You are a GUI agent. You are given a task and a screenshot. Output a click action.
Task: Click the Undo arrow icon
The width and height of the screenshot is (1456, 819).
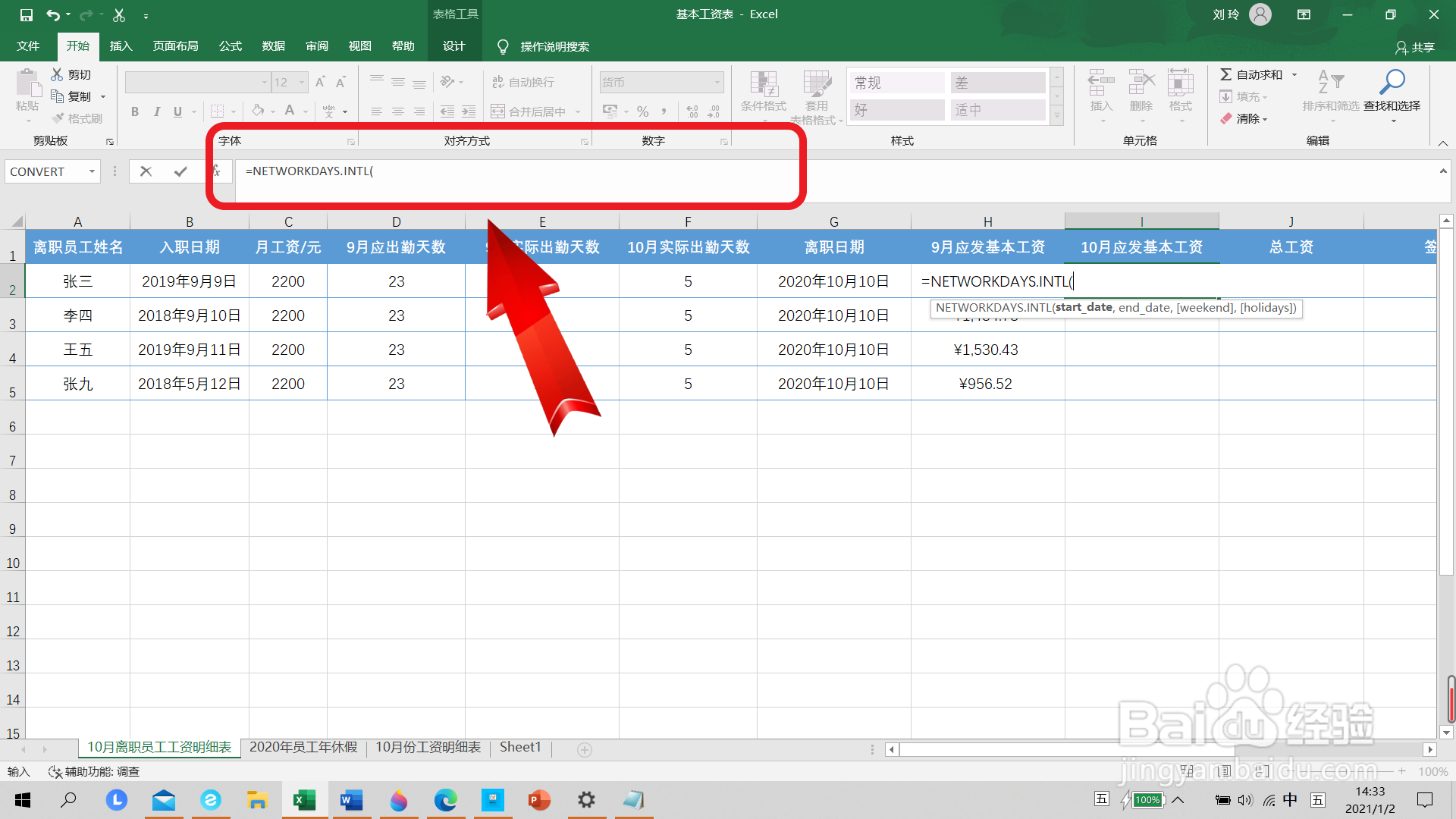point(52,14)
